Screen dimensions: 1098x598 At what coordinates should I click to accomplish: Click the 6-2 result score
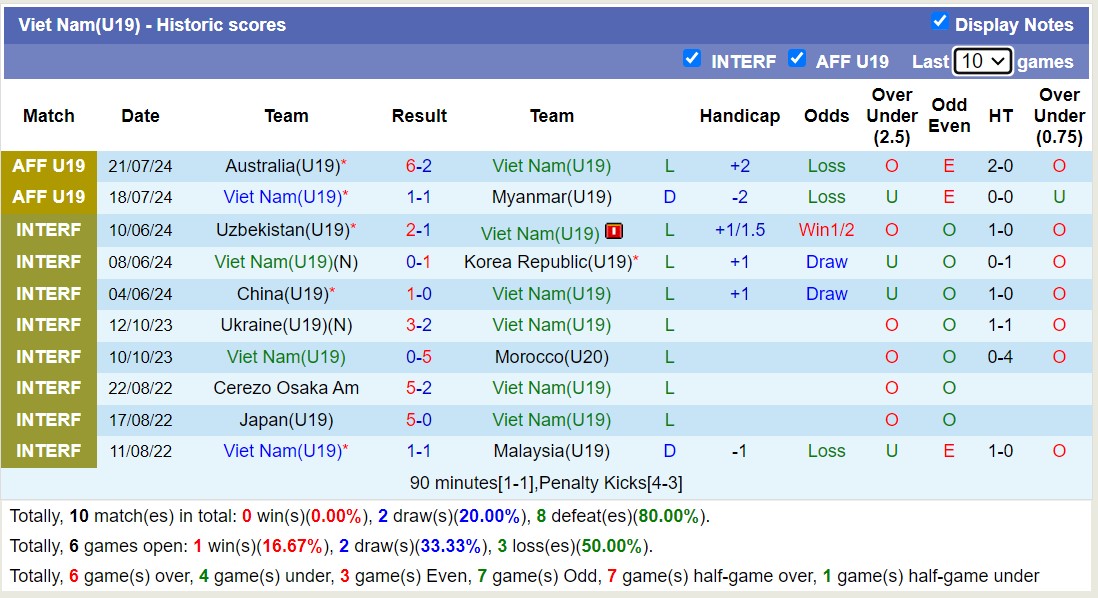419,166
